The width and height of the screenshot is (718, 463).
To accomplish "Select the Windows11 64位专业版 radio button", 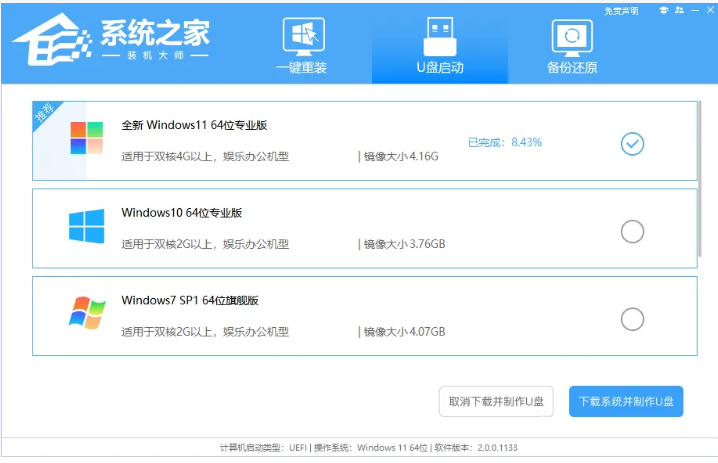I will pos(632,144).
